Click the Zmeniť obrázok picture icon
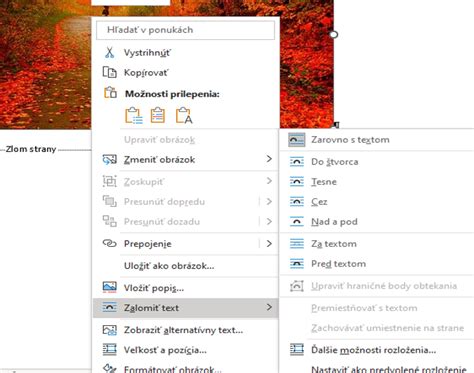 point(109,159)
